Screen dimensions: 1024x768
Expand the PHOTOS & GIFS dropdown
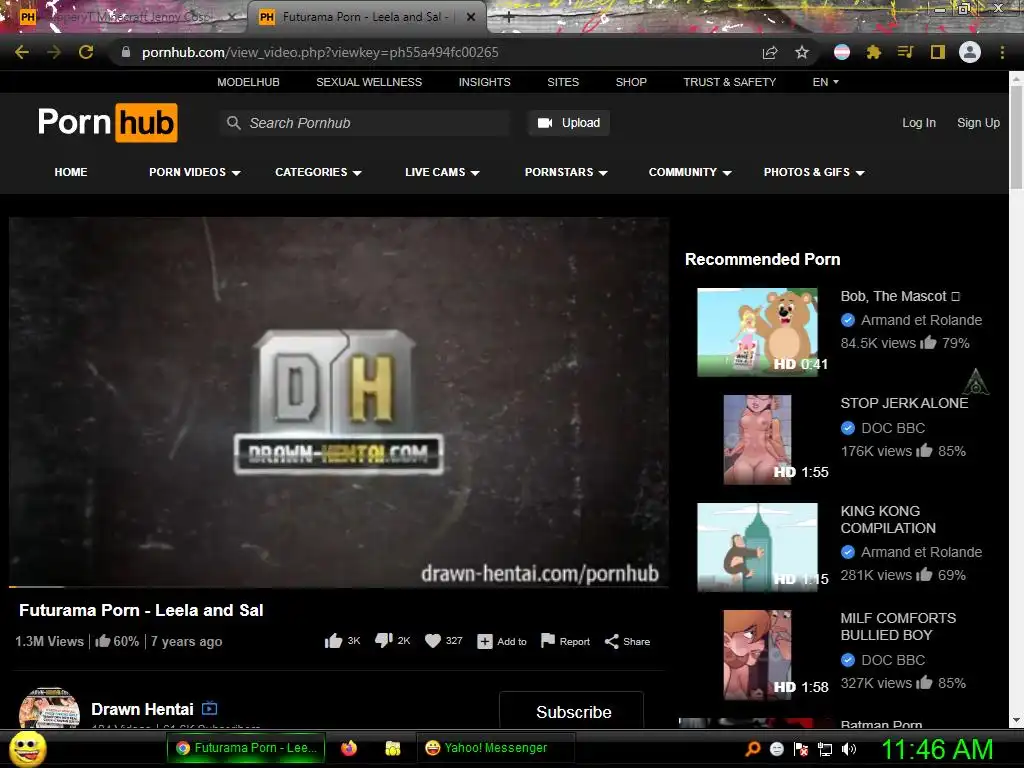point(814,172)
